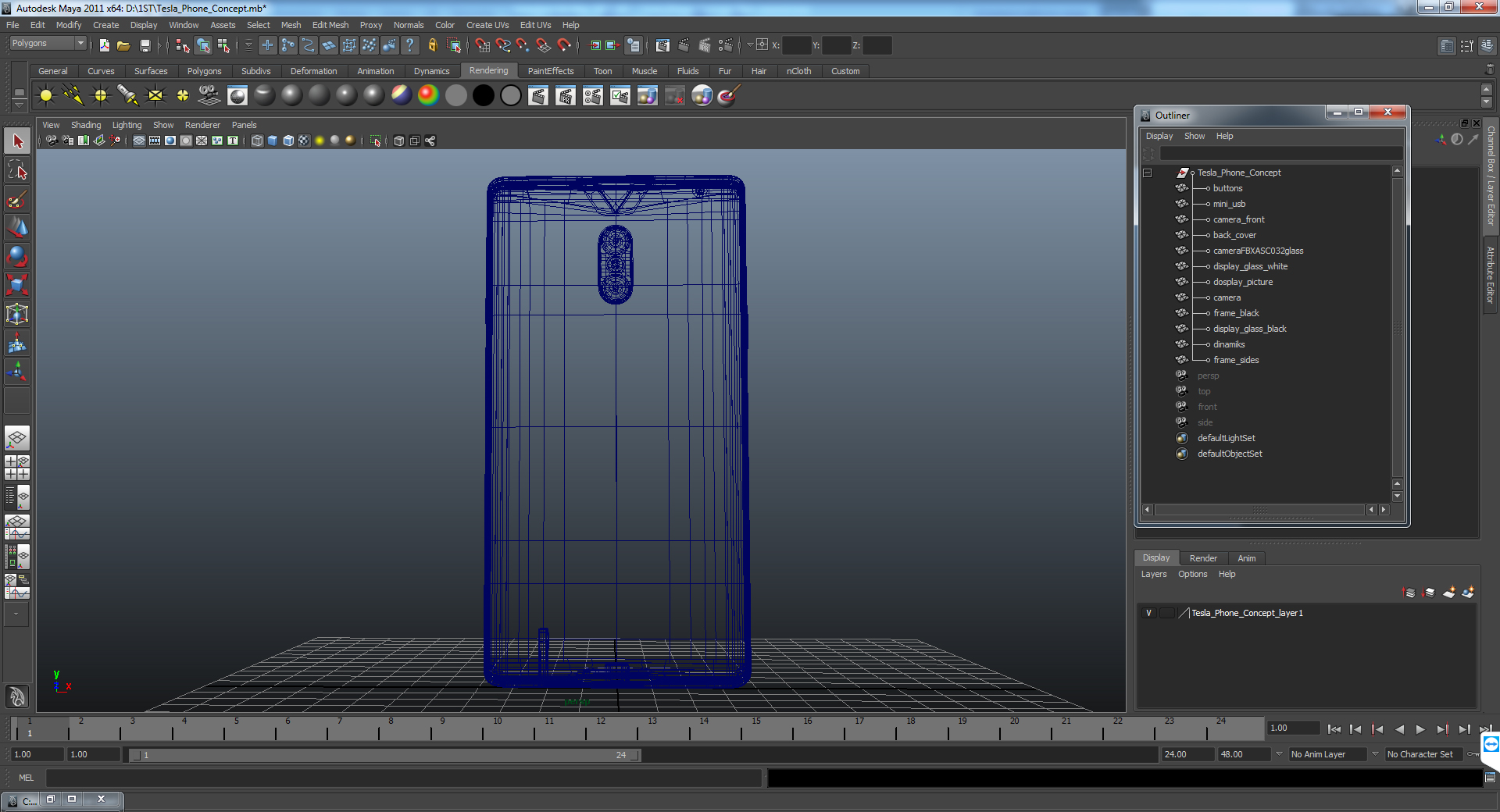This screenshot has height=812, width=1500.
Task: Open the Shading menu in viewport
Action: 86,125
